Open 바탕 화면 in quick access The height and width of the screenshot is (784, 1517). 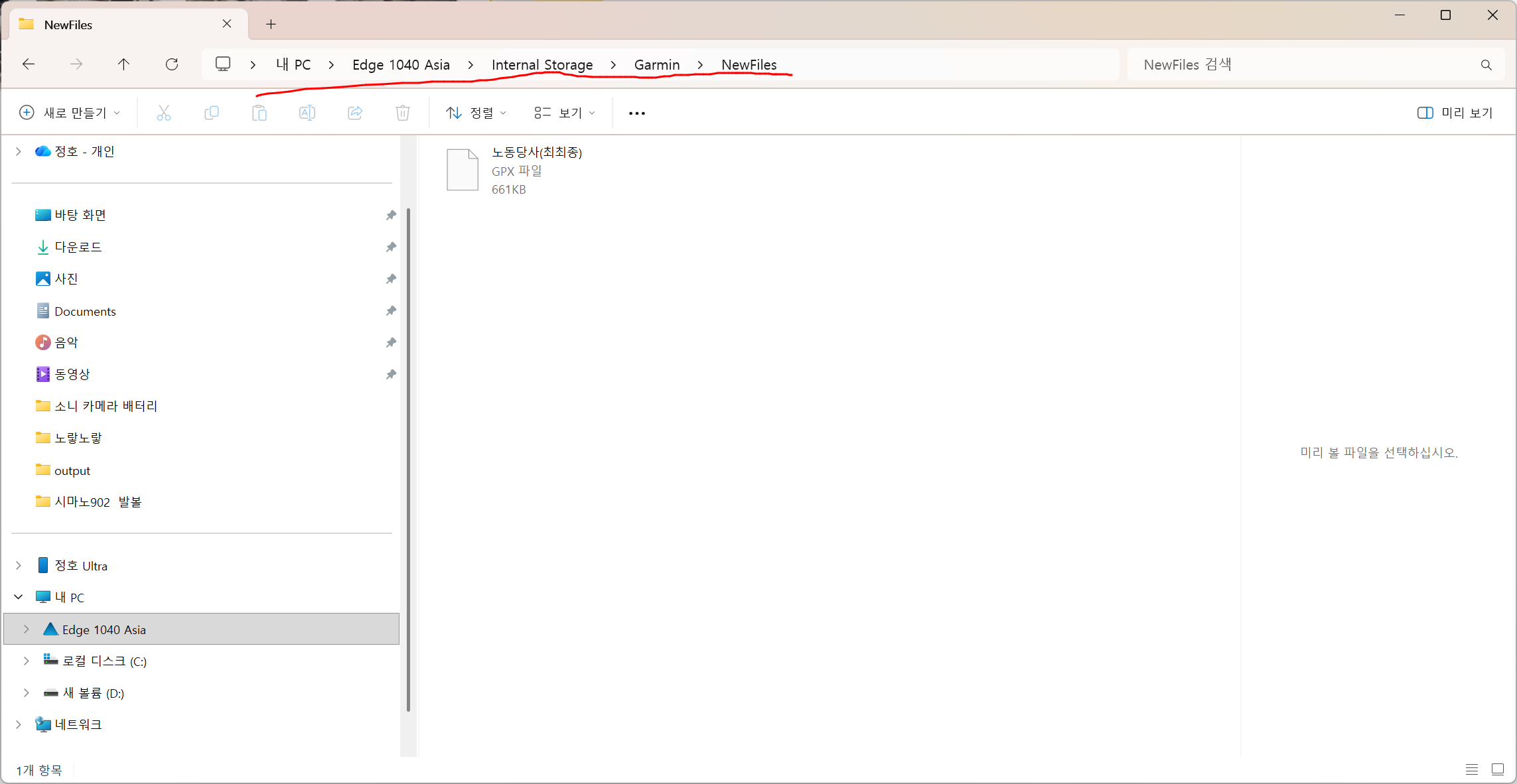pyautogui.click(x=80, y=215)
